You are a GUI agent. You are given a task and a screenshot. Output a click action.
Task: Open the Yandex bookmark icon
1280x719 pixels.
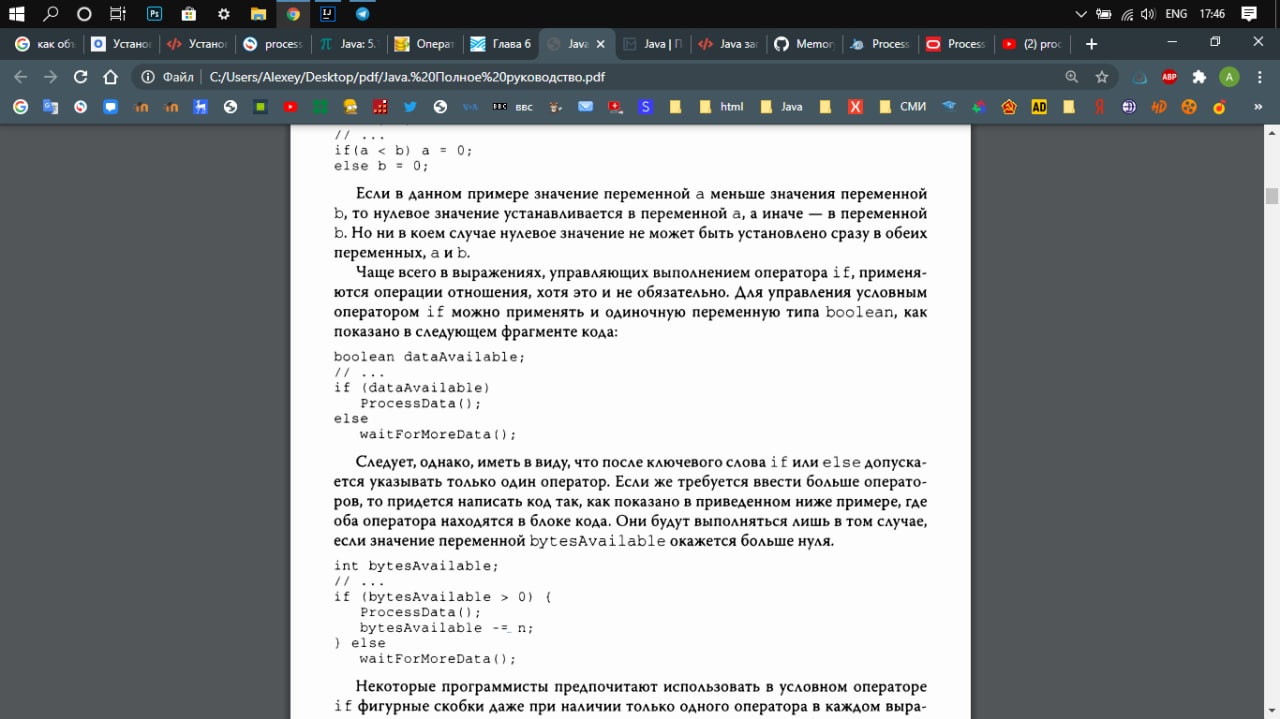click(x=1099, y=107)
